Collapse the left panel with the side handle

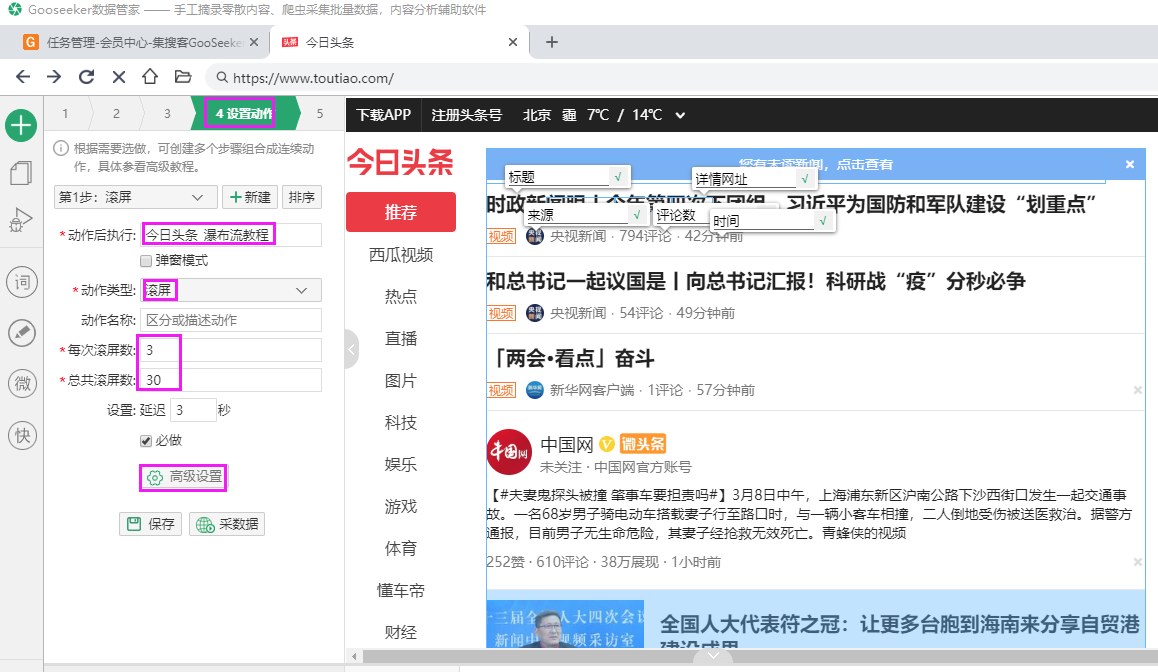click(x=352, y=349)
